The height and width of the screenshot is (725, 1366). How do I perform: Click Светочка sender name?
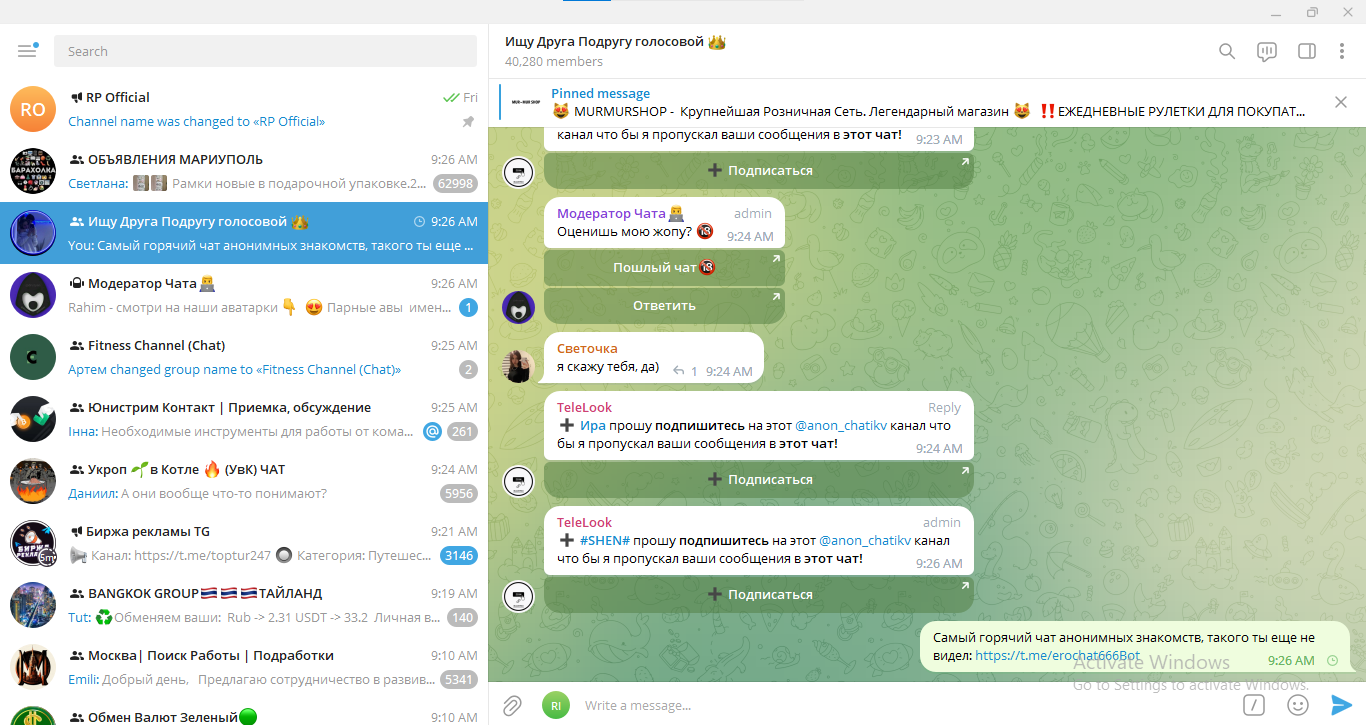point(587,348)
